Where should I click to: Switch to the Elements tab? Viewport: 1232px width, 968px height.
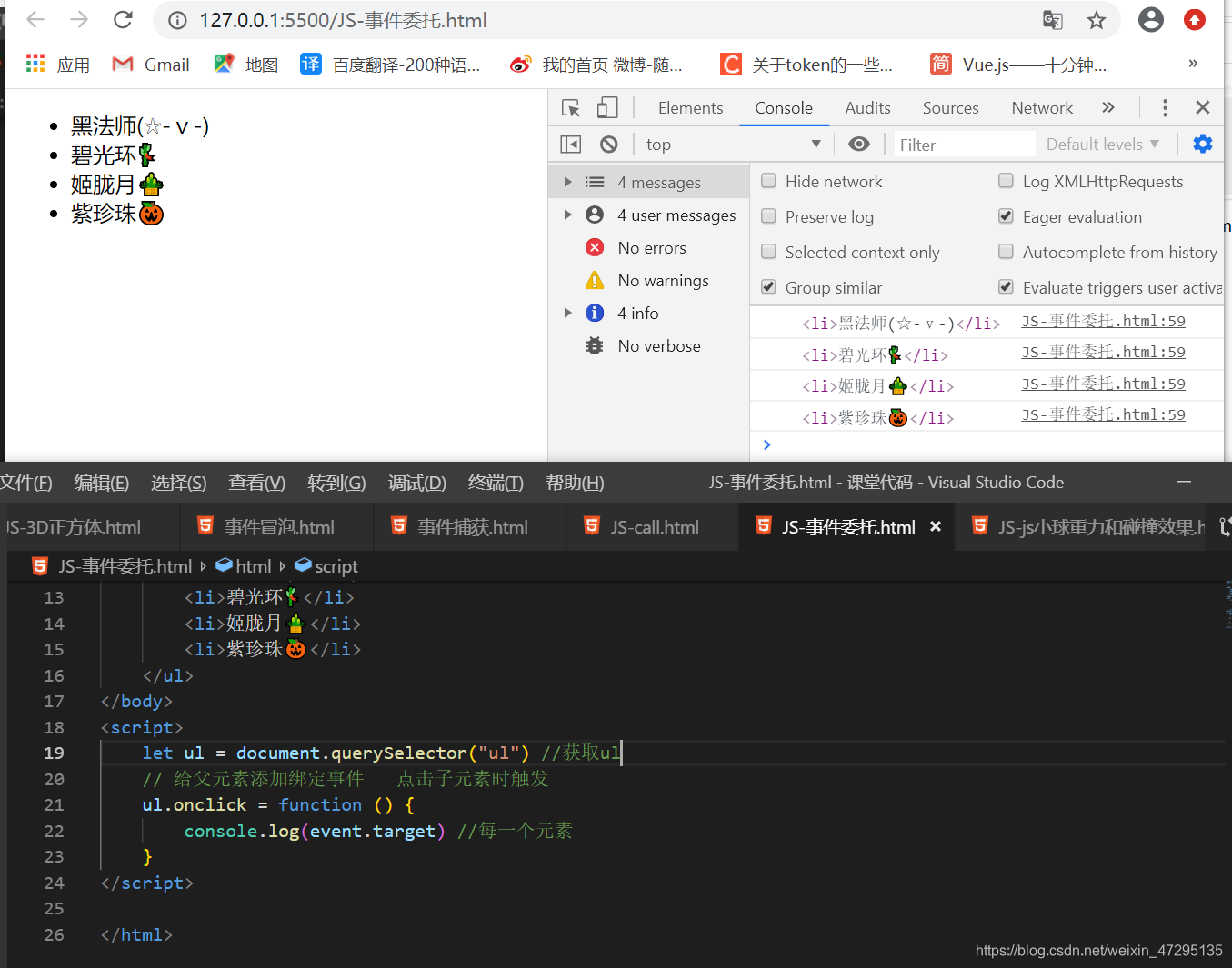[690, 108]
